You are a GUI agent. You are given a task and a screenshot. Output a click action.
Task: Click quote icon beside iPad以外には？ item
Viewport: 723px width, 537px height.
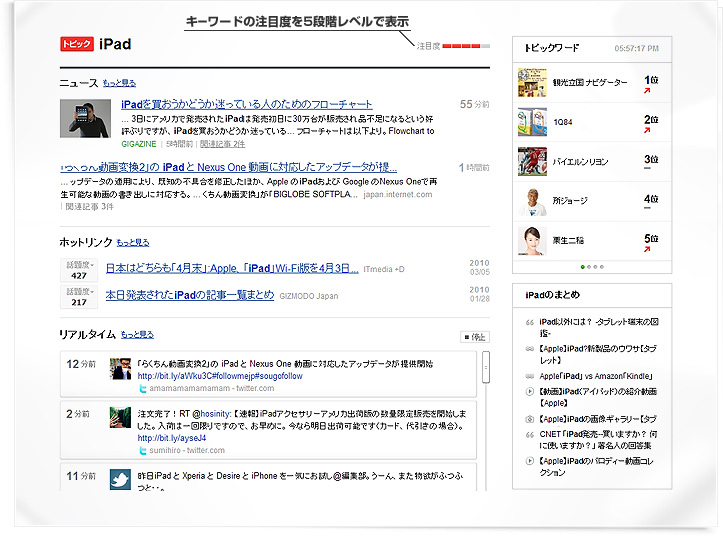click(x=530, y=322)
